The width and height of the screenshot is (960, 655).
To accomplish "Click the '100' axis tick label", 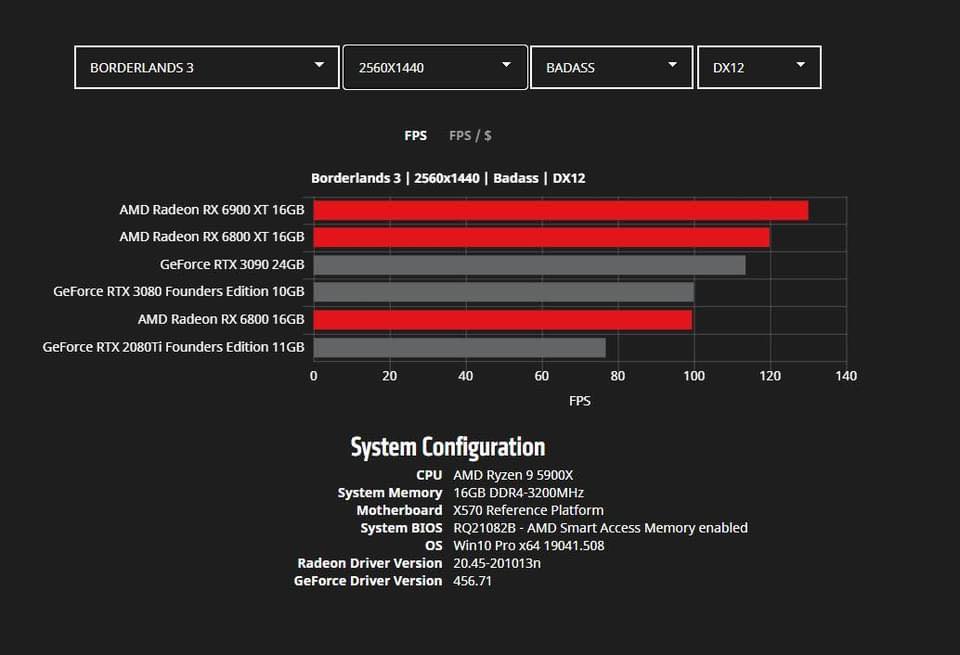I will coord(694,376).
